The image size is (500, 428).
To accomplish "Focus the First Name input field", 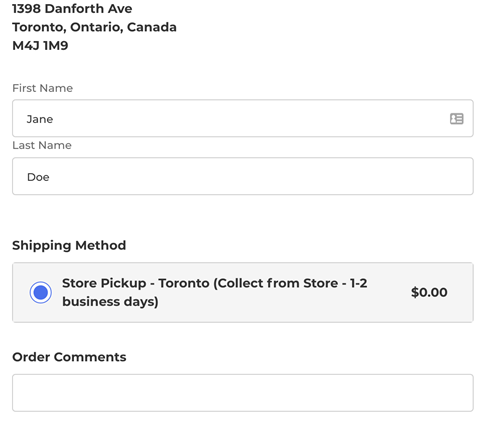I will tap(243, 118).
